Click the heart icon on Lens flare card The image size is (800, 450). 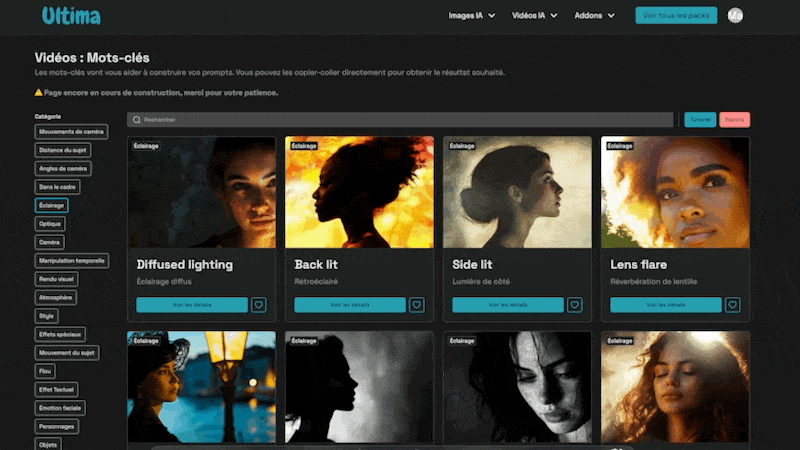pyautogui.click(x=733, y=305)
